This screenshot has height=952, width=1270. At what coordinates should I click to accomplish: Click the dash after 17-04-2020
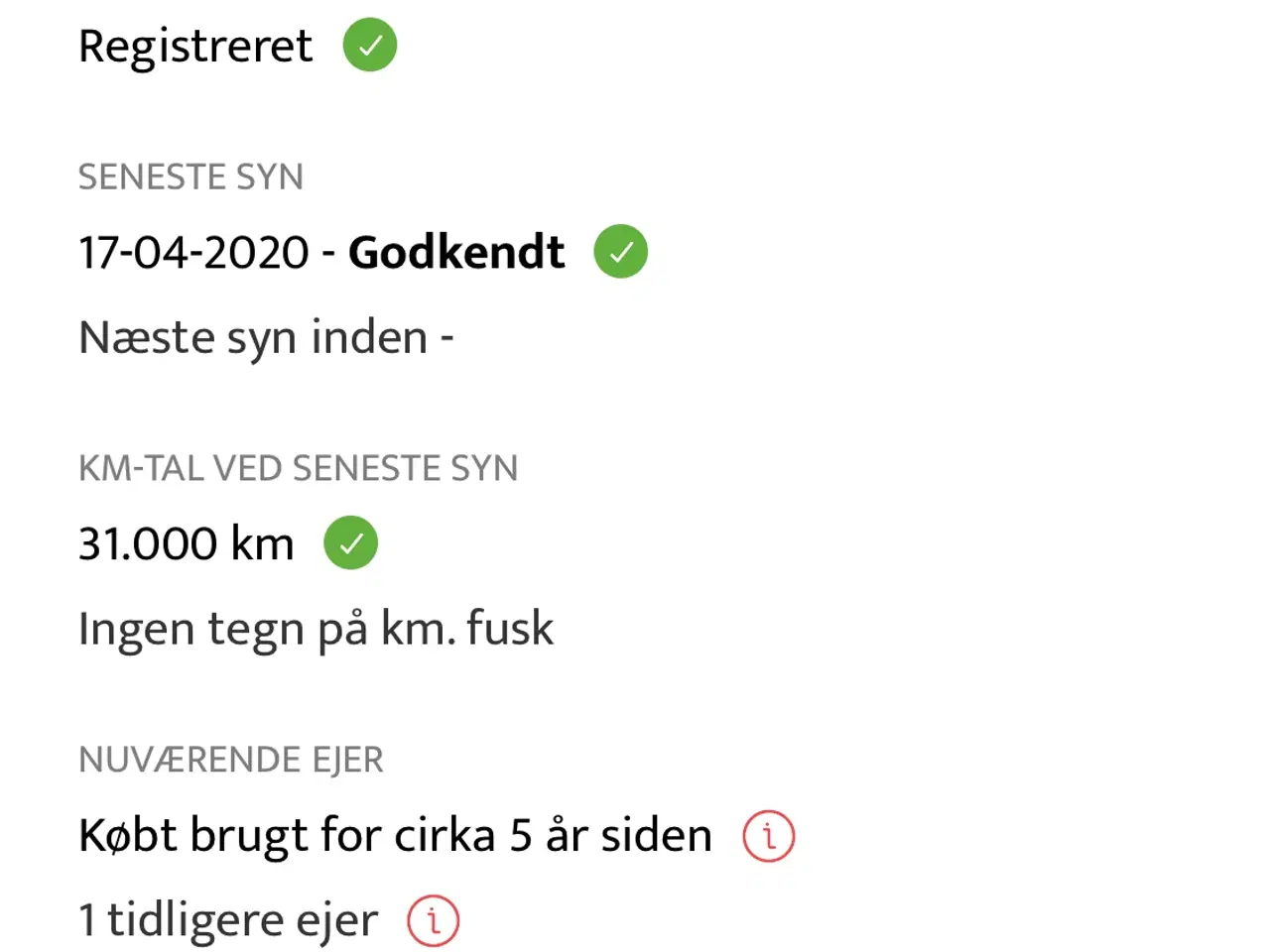tap(328, 255)
